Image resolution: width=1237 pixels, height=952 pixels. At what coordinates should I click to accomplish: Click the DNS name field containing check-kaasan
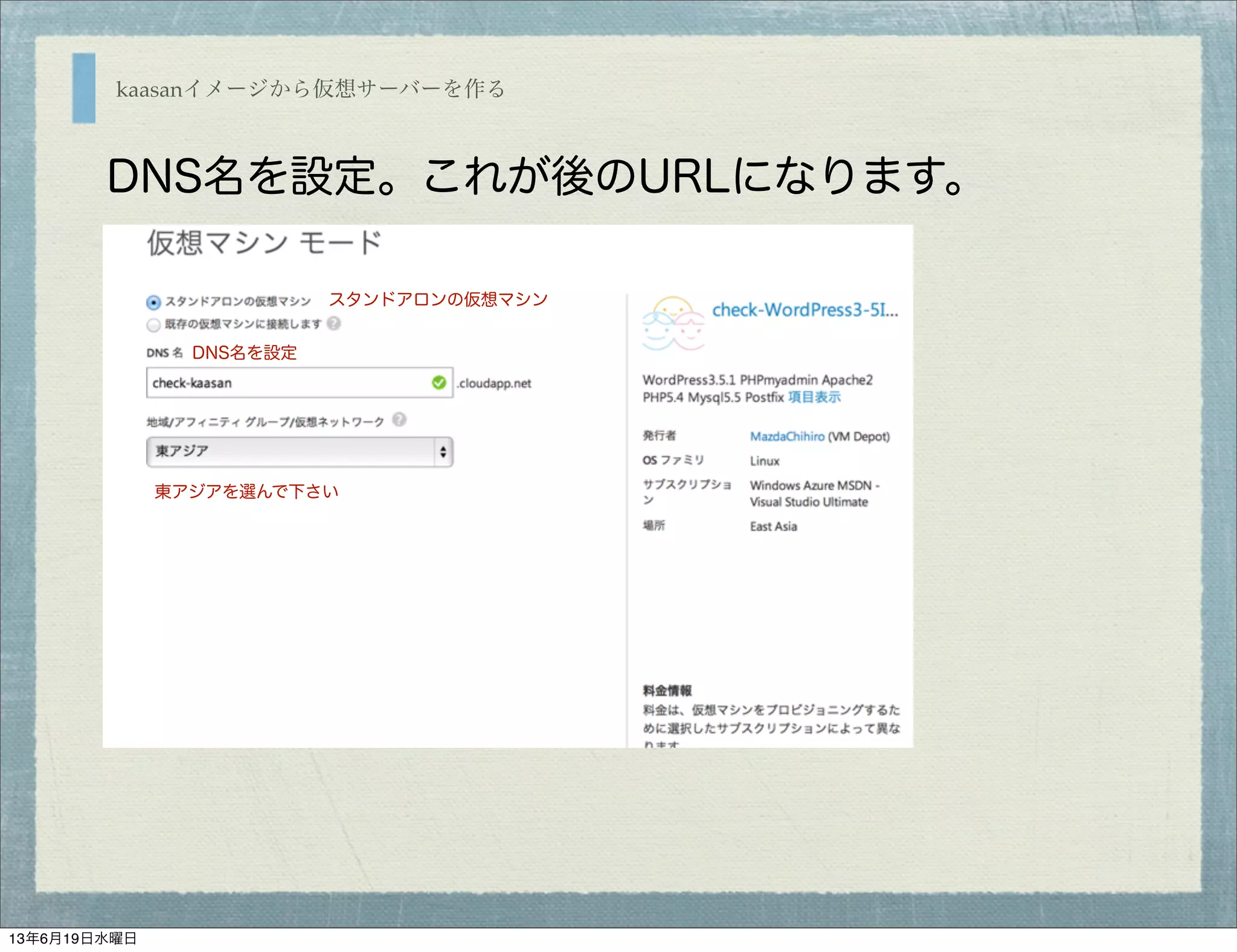(300, 383)
